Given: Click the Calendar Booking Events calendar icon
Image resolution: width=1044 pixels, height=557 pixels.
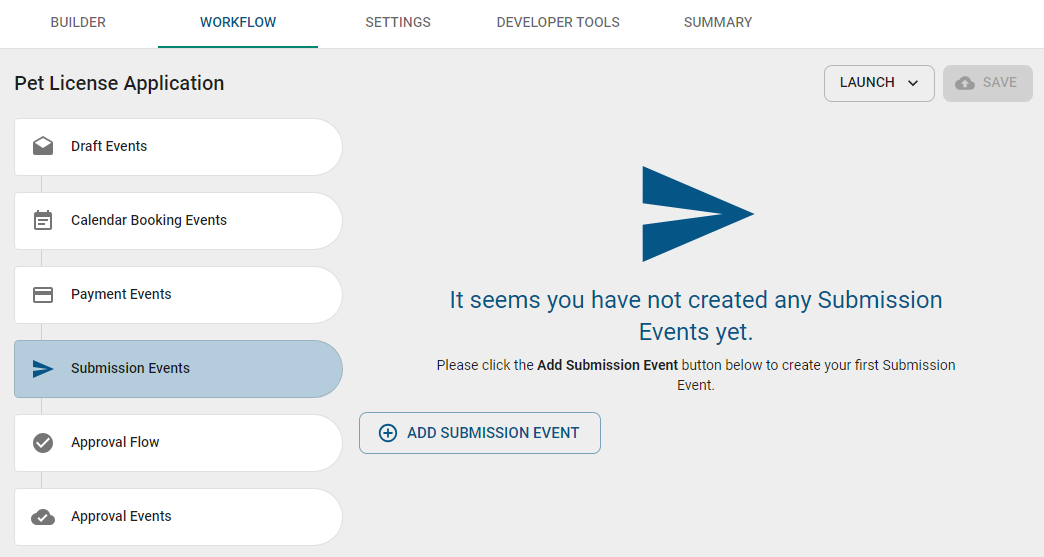Looking at the screenshot, I should tap(43, 220).
